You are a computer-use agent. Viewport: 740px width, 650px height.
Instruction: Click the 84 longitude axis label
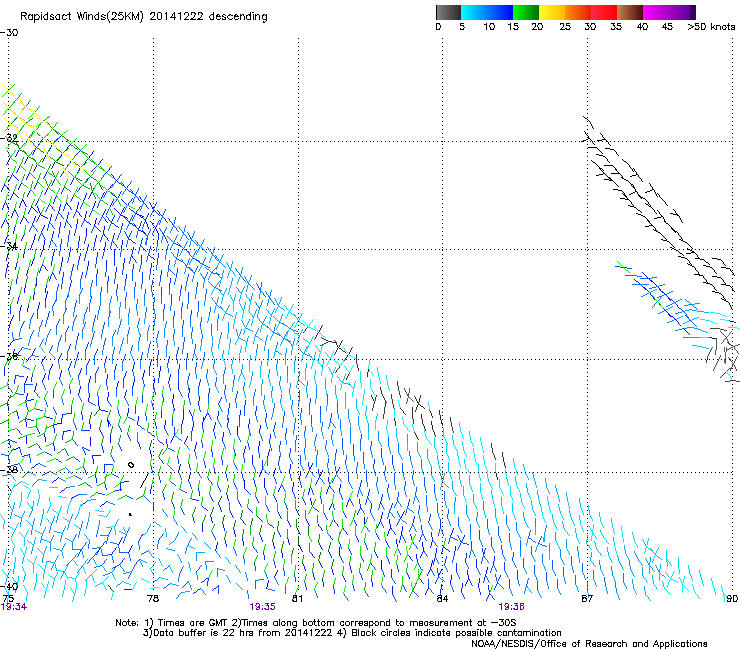tap(442, 599)
